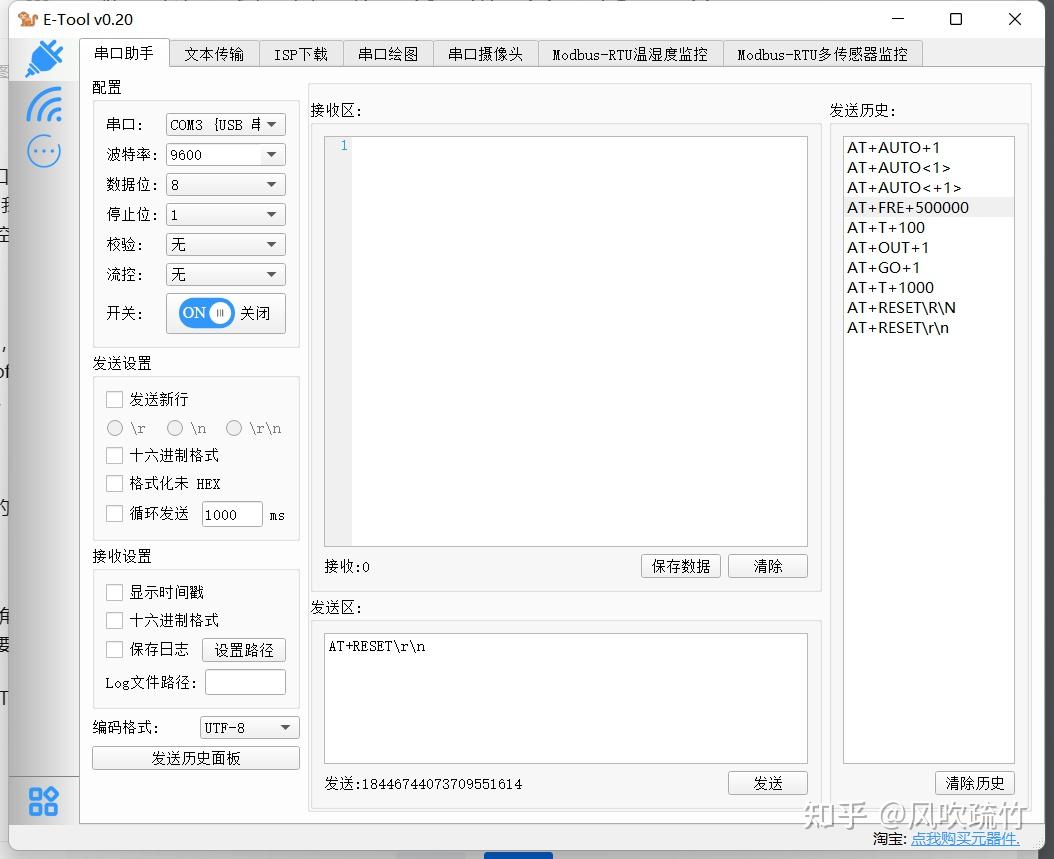
Task: Open the Modbus-RTU温湿度监控 tab
Action: pos(630,54)
